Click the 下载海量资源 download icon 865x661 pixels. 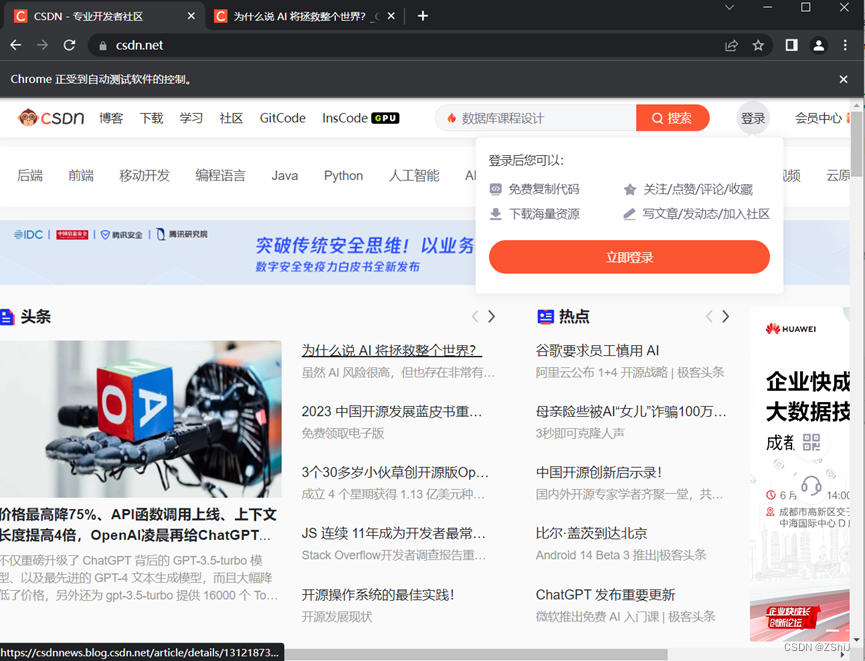[x=495, y=214]
